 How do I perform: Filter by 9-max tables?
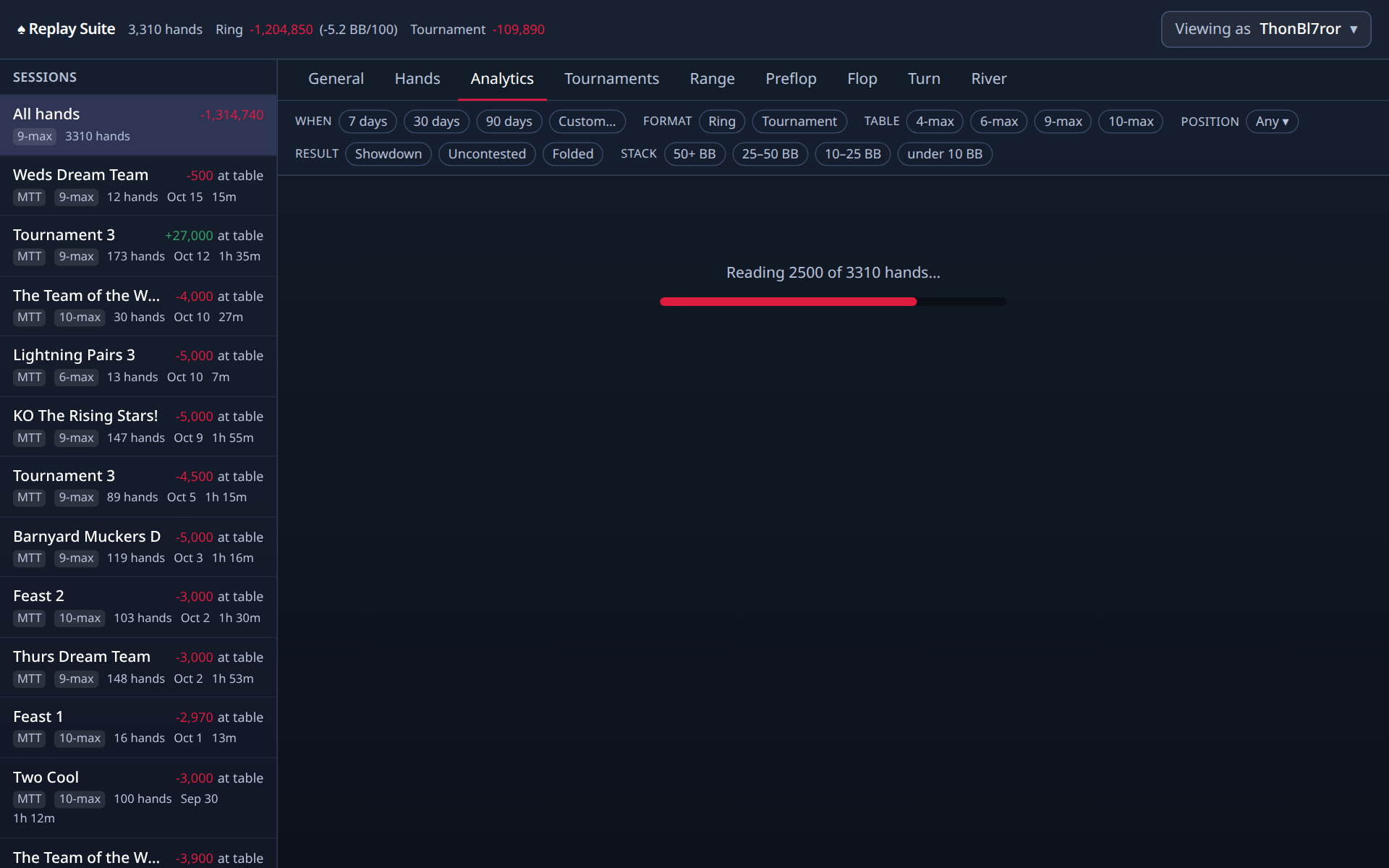coord(1063,122)
